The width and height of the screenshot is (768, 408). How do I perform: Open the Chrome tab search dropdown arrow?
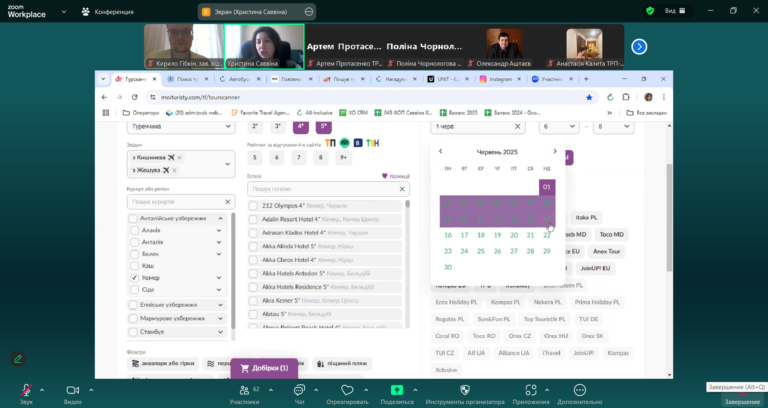pos(103,79)
